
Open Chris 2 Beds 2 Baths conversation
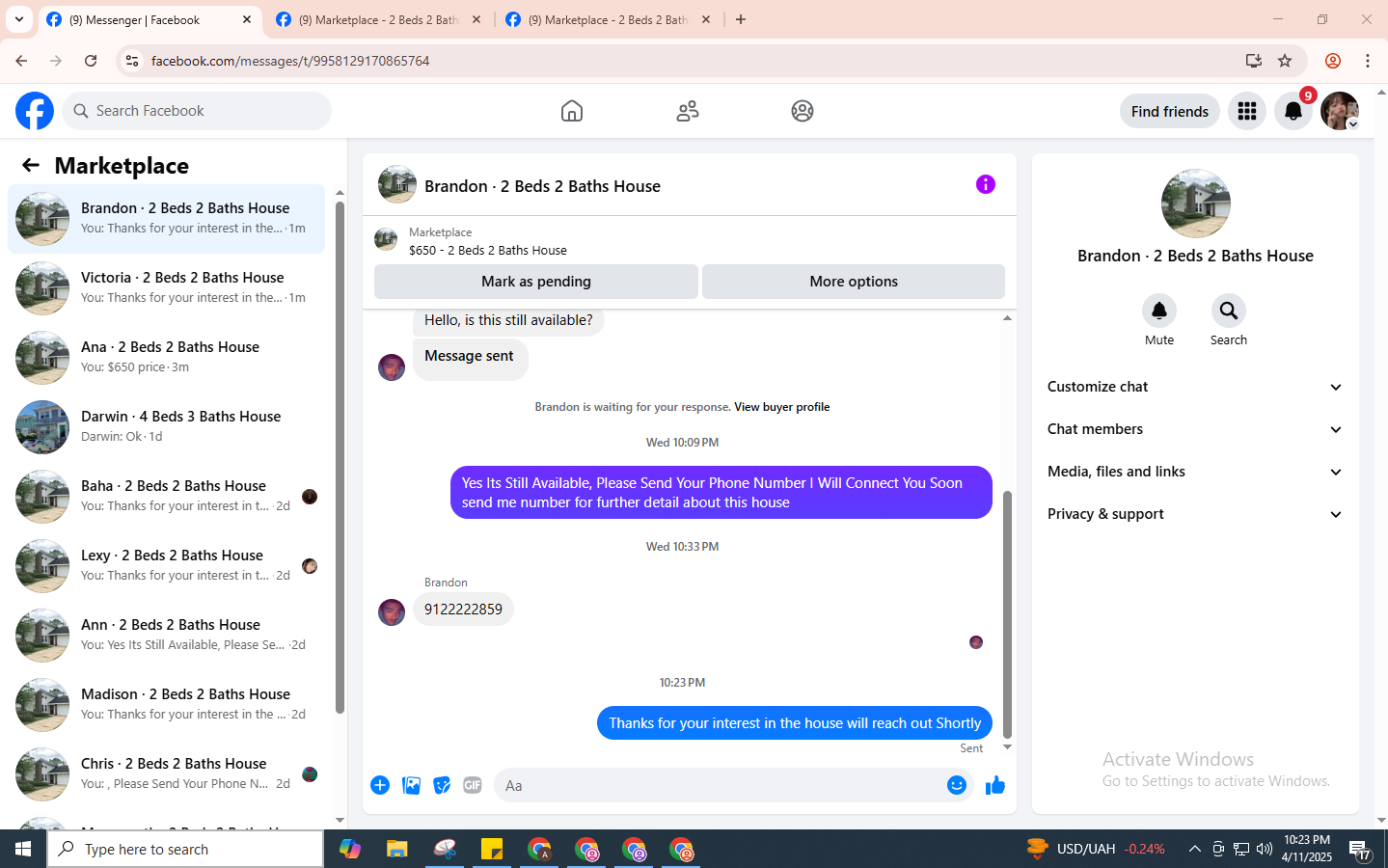coord(166,773)
